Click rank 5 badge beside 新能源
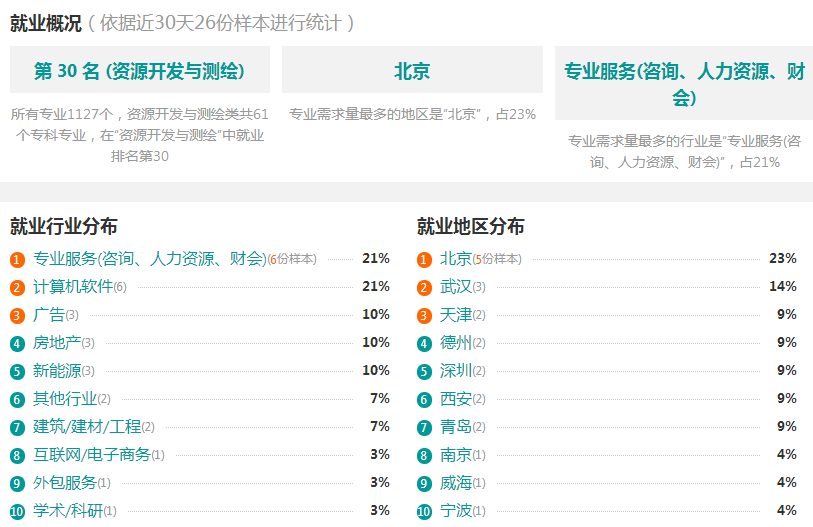The image size is (813, 527). click(17, 371)
